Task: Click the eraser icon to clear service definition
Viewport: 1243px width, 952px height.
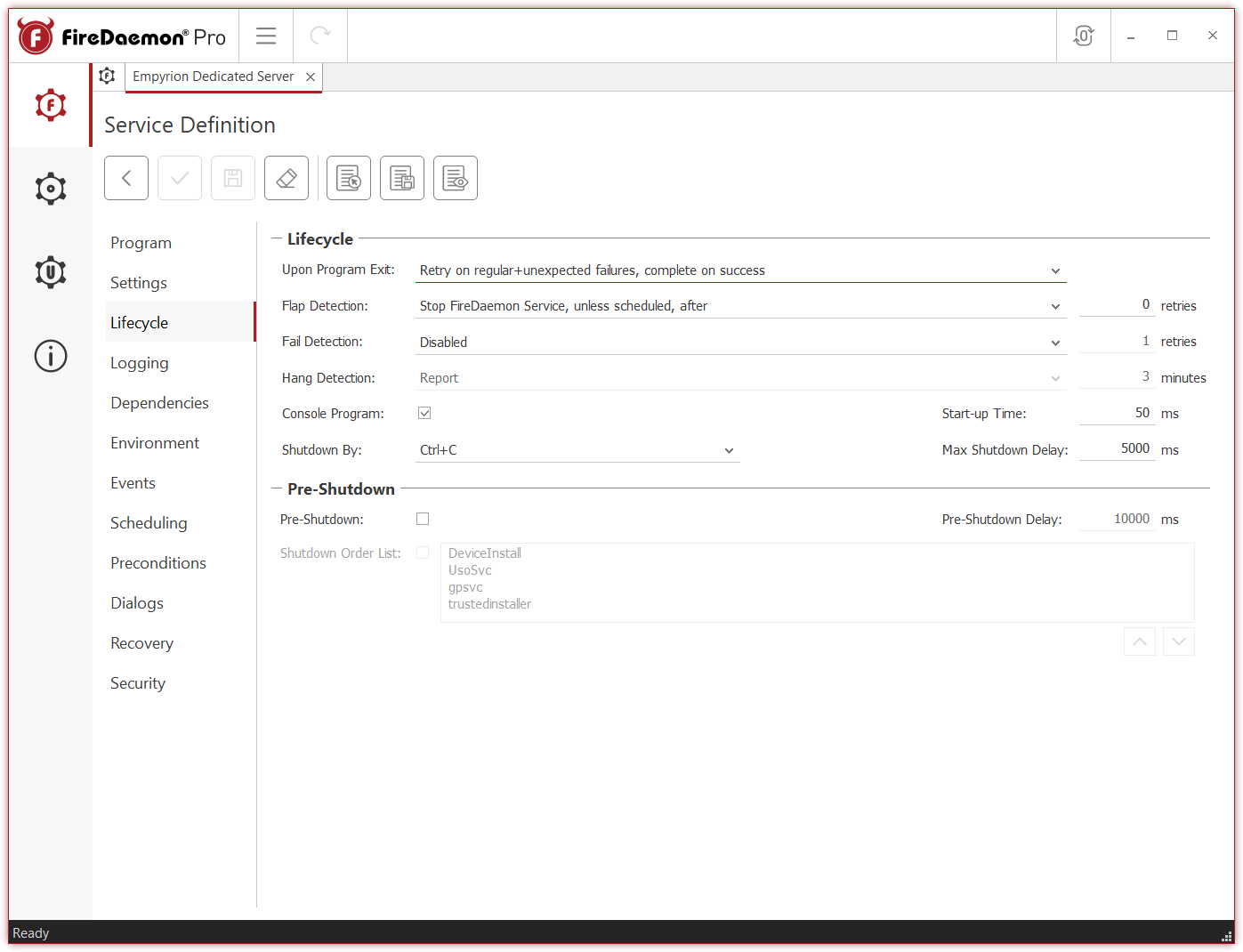Action: tap(286, 178)
